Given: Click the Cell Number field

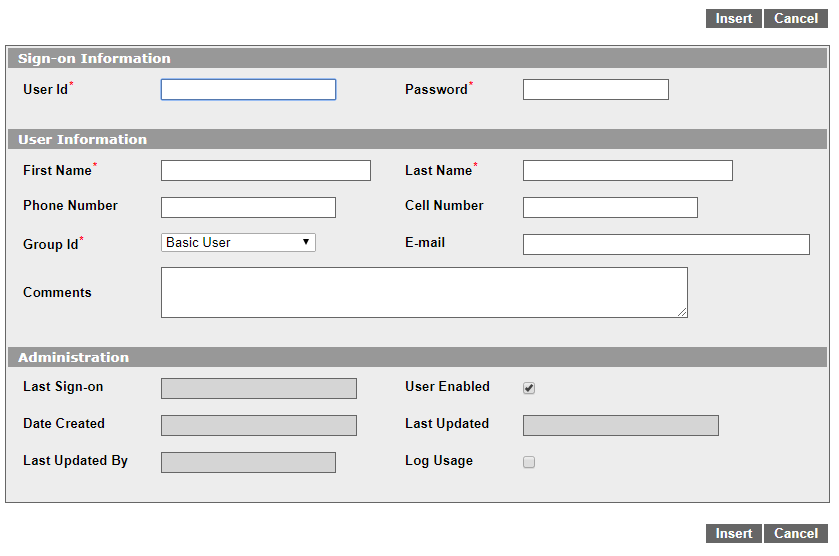Looking at the screenshot, I should [x=610, y=207].
